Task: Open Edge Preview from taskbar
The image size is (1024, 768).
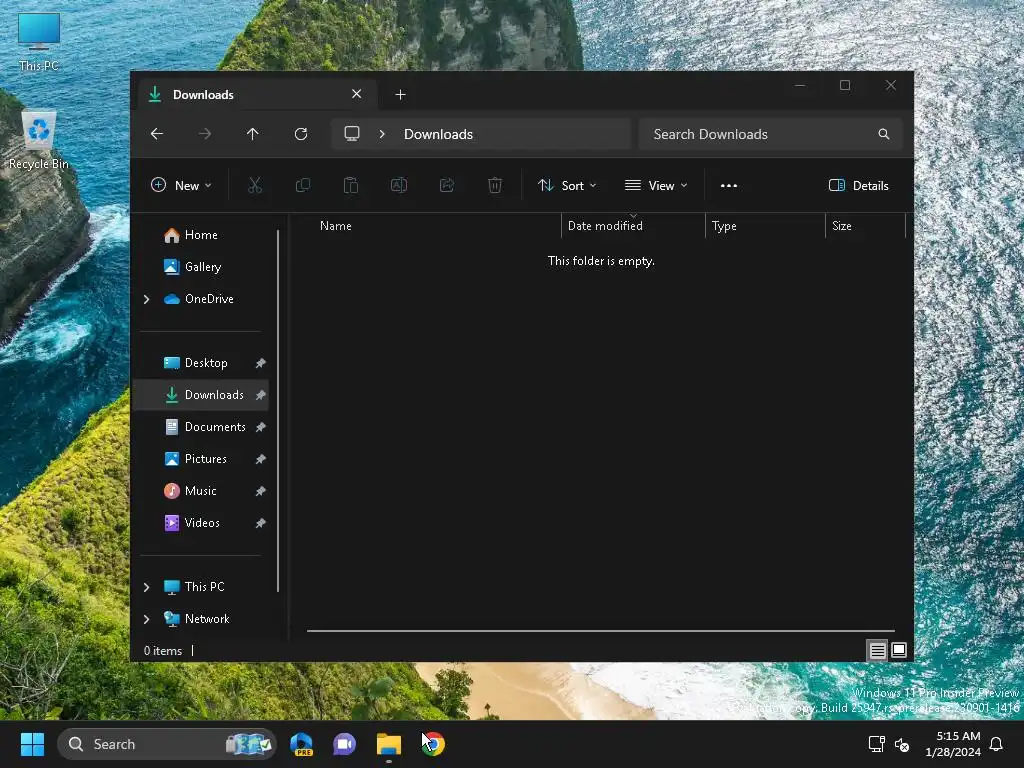Action: [301, 744]
